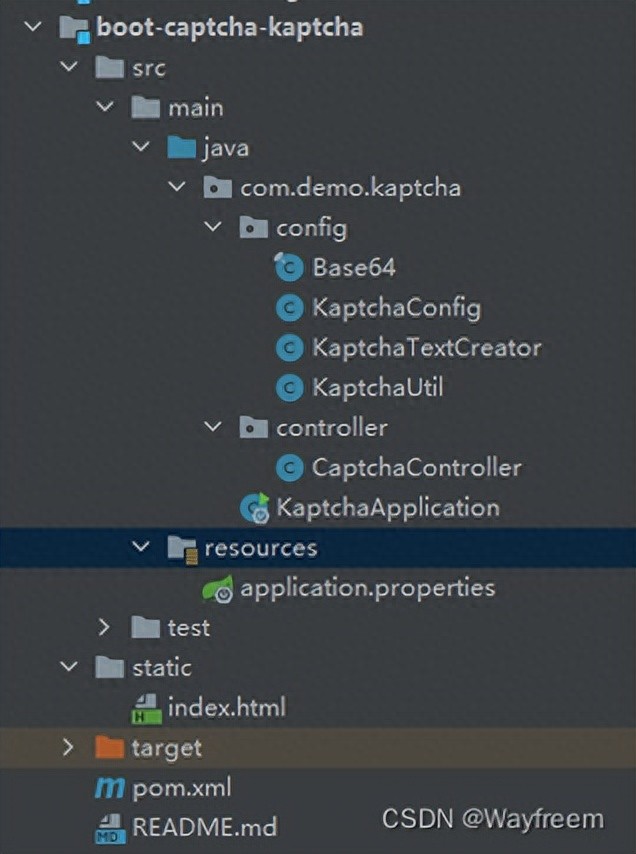
Task: Collapse the com.demo.kaptcha package chevron
Action: coord(177,187)
